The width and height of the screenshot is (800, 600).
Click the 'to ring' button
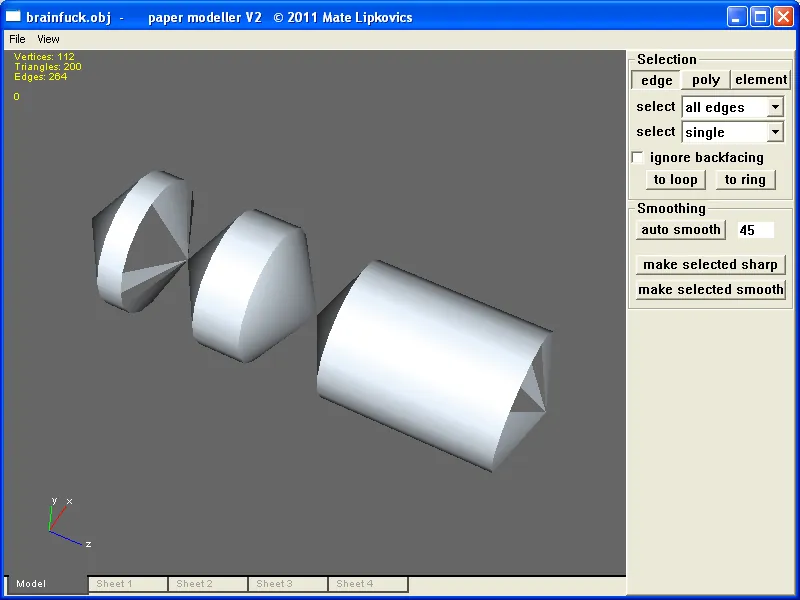(x=745, y=180)
